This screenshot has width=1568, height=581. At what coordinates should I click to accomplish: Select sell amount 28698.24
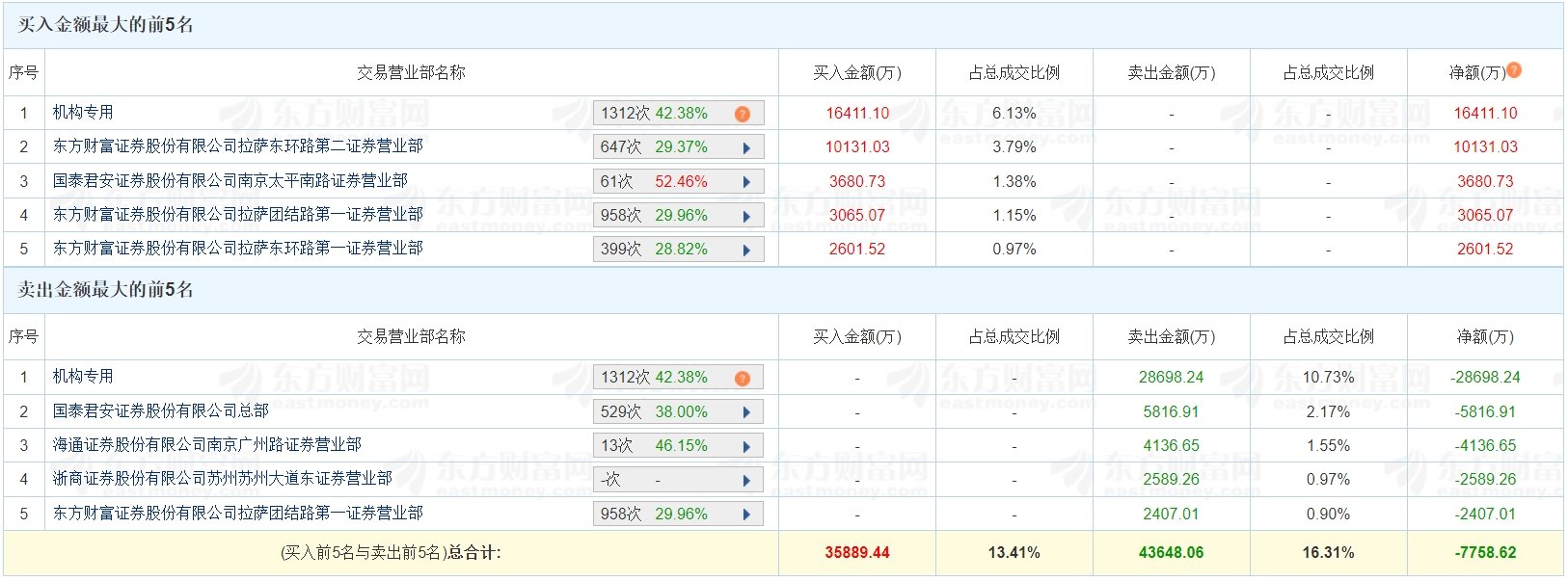(1171, 377)
